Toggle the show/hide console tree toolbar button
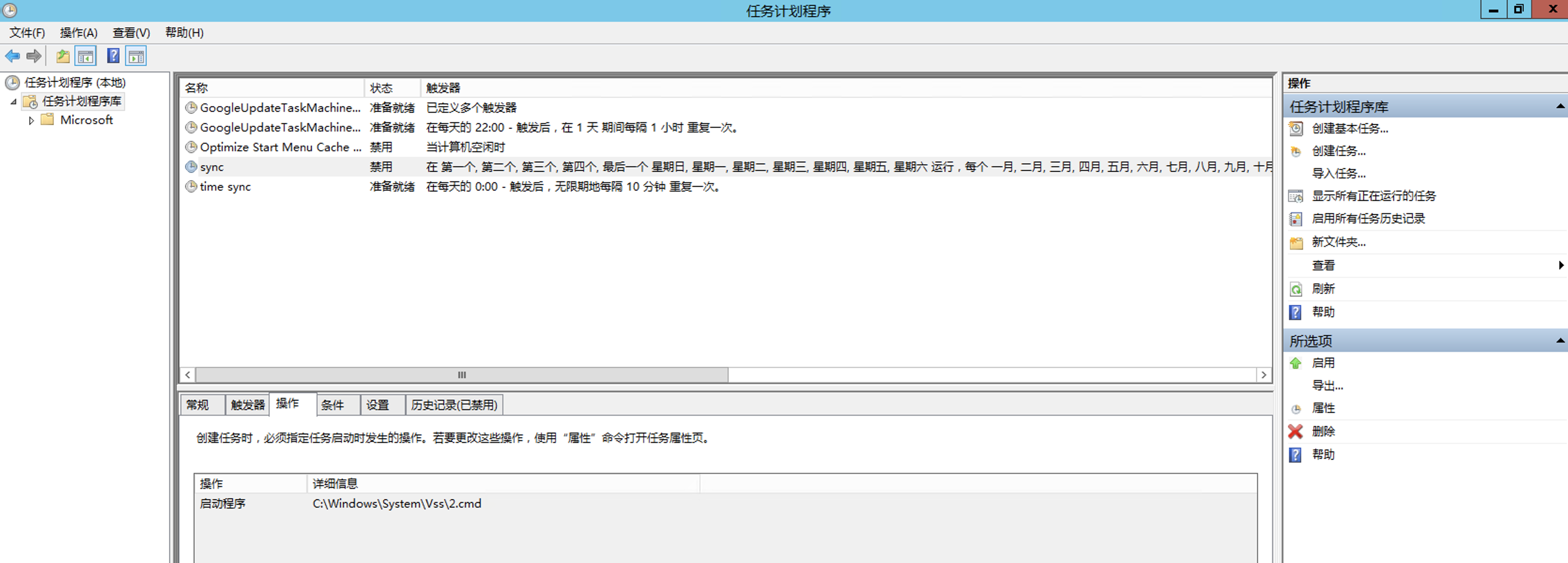Viewport: 1568px width, 563px height. point(86,57)
